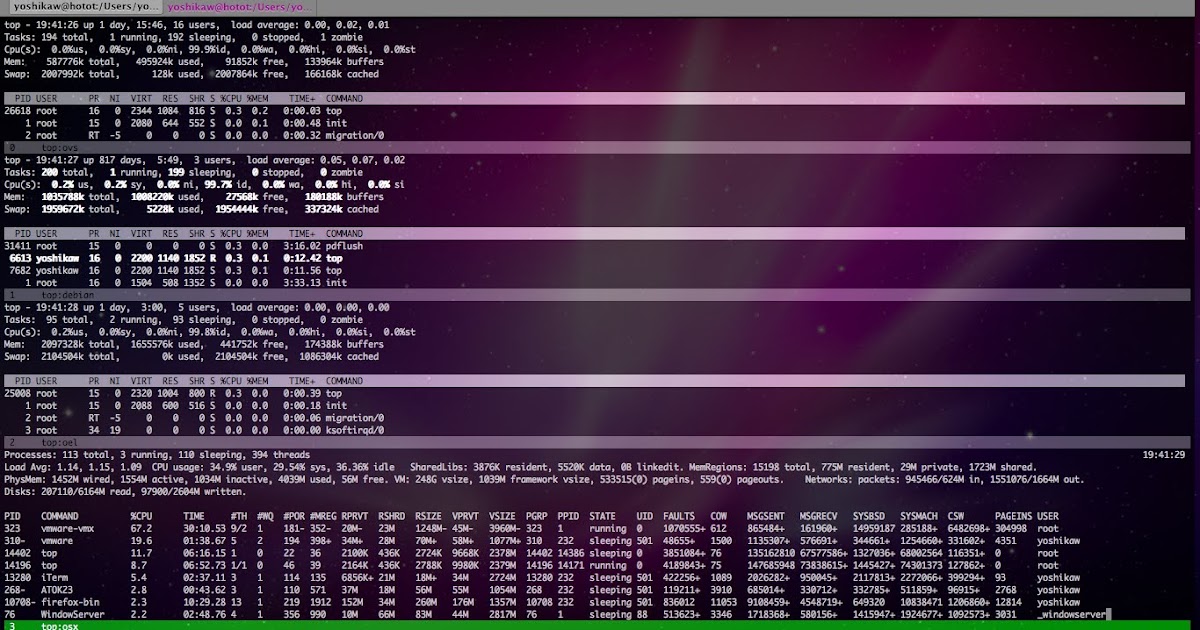Click the PAGEINS column header
Image resolution: width=1200 pixels, height=630 pixels.
pyautogui.click(x=1012, y=515)
